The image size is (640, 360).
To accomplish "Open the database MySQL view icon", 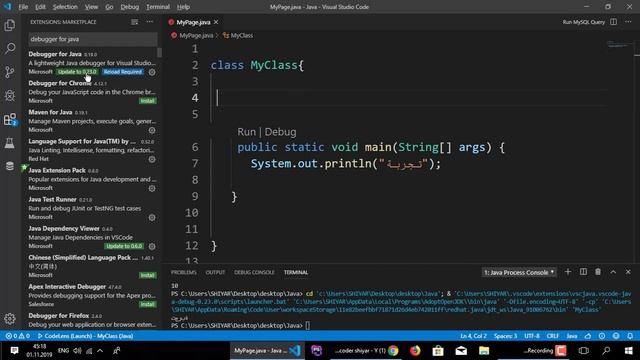I will (9, 166).
